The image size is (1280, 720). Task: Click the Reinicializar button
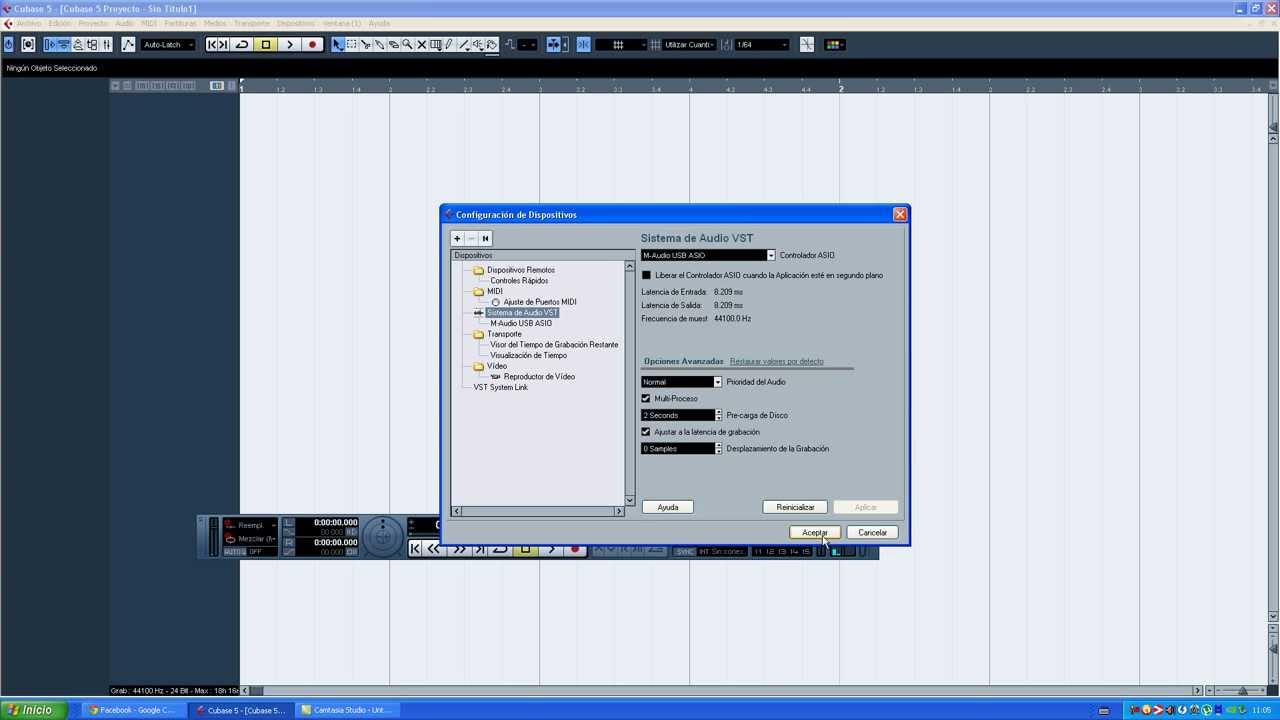tap(795, 507)
